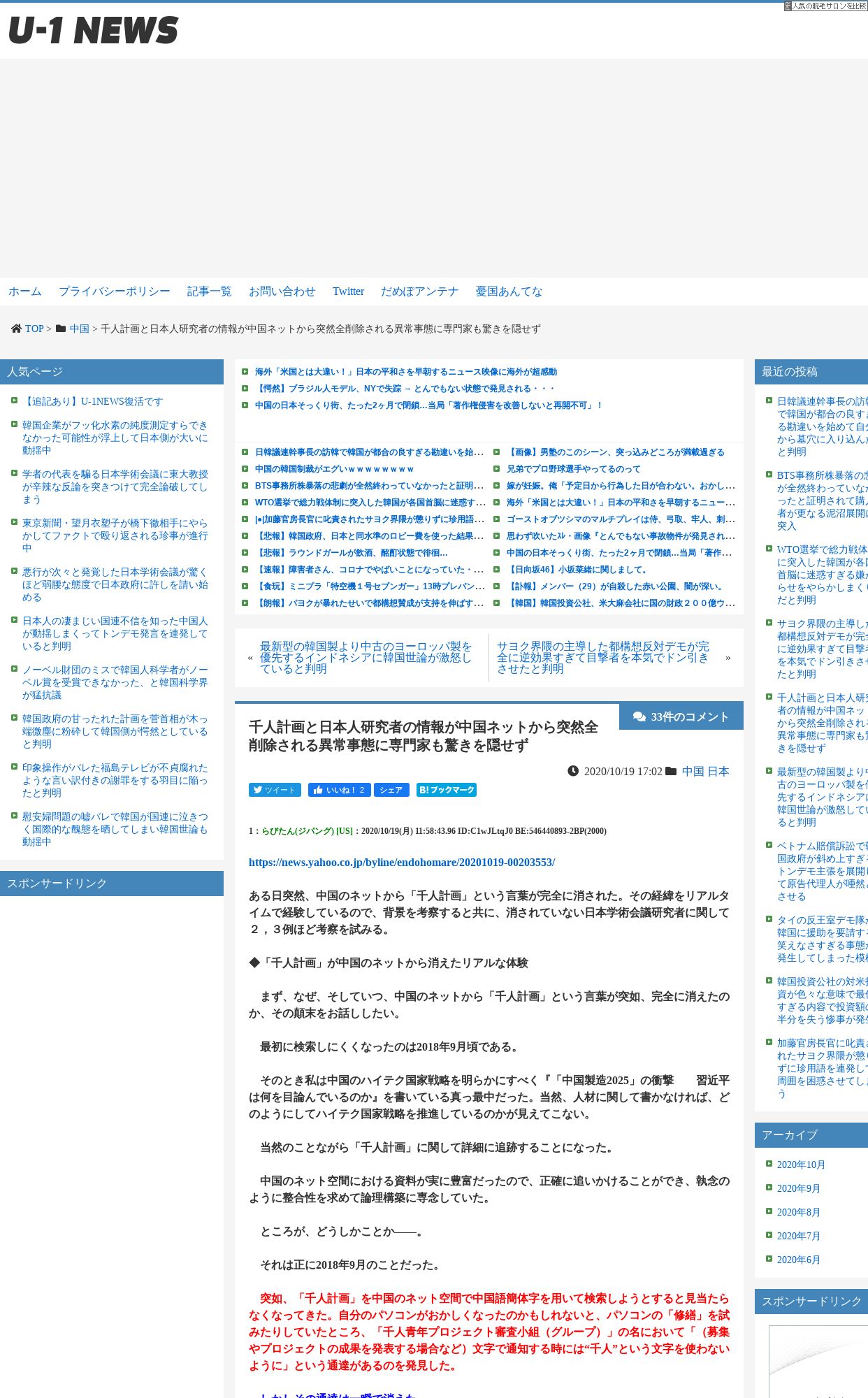This screenshot has height=1398, width=868.
Task: Click the folder icon beside post categories
Action: pyautogui.click(x=671, y=771)
